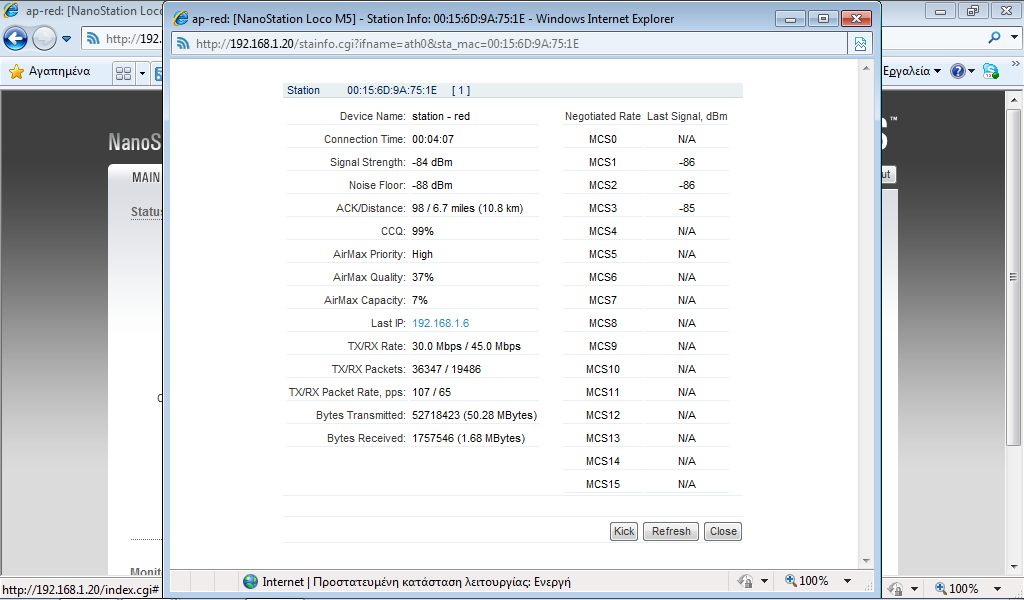Click the search magnifier in main browser

pyautogui.click(x=994, y=37)
